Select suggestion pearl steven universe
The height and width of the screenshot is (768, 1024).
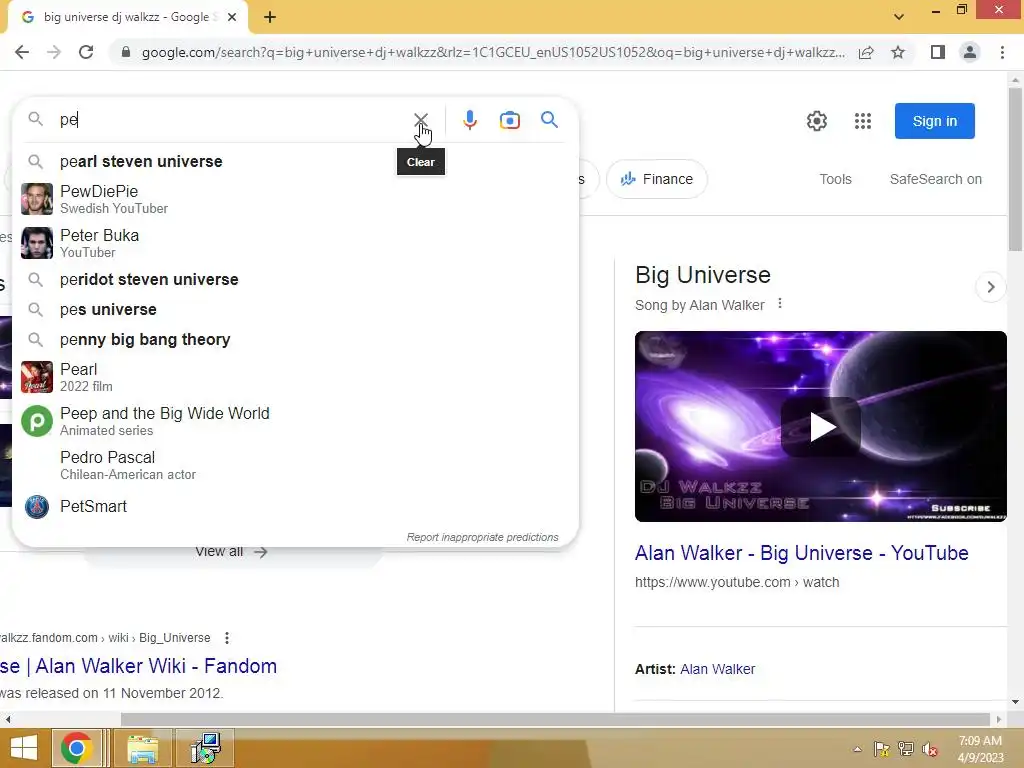click(295, 161)
